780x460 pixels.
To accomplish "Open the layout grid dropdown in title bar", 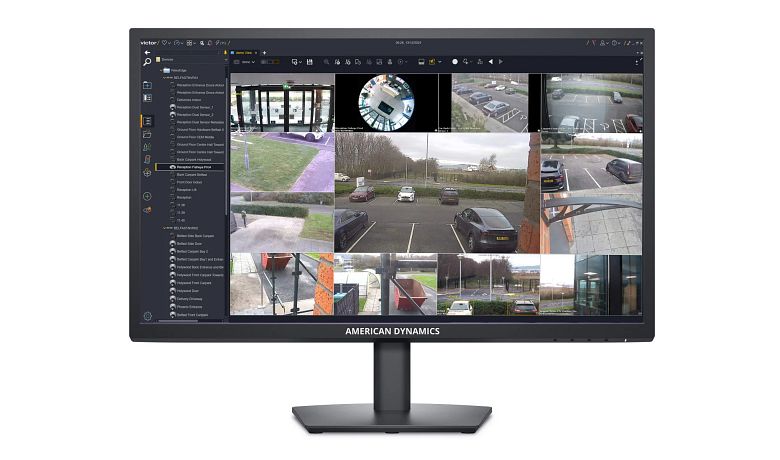I will point(191,43).
